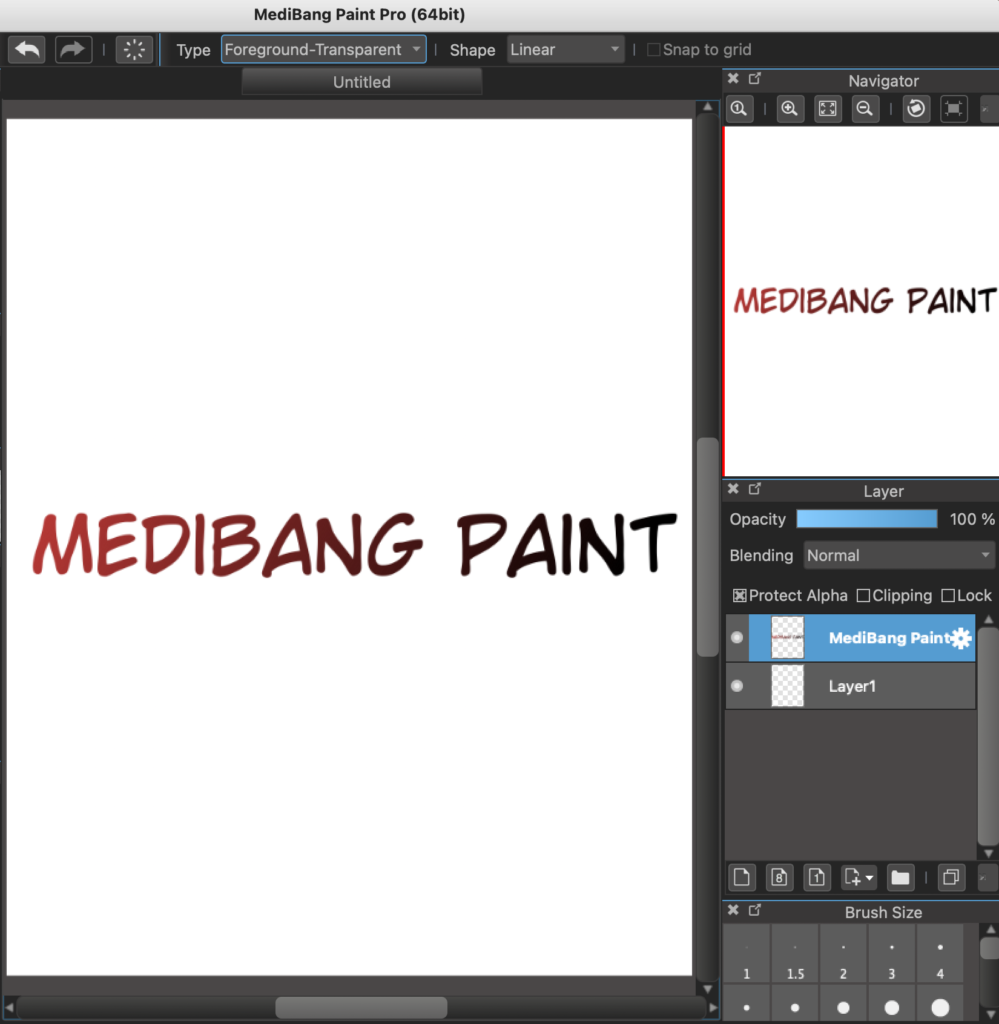Switch to the Untitled canvas tab
This screenshot has width=999, height=1024.
pyautogui.click(x=361, y=82)
